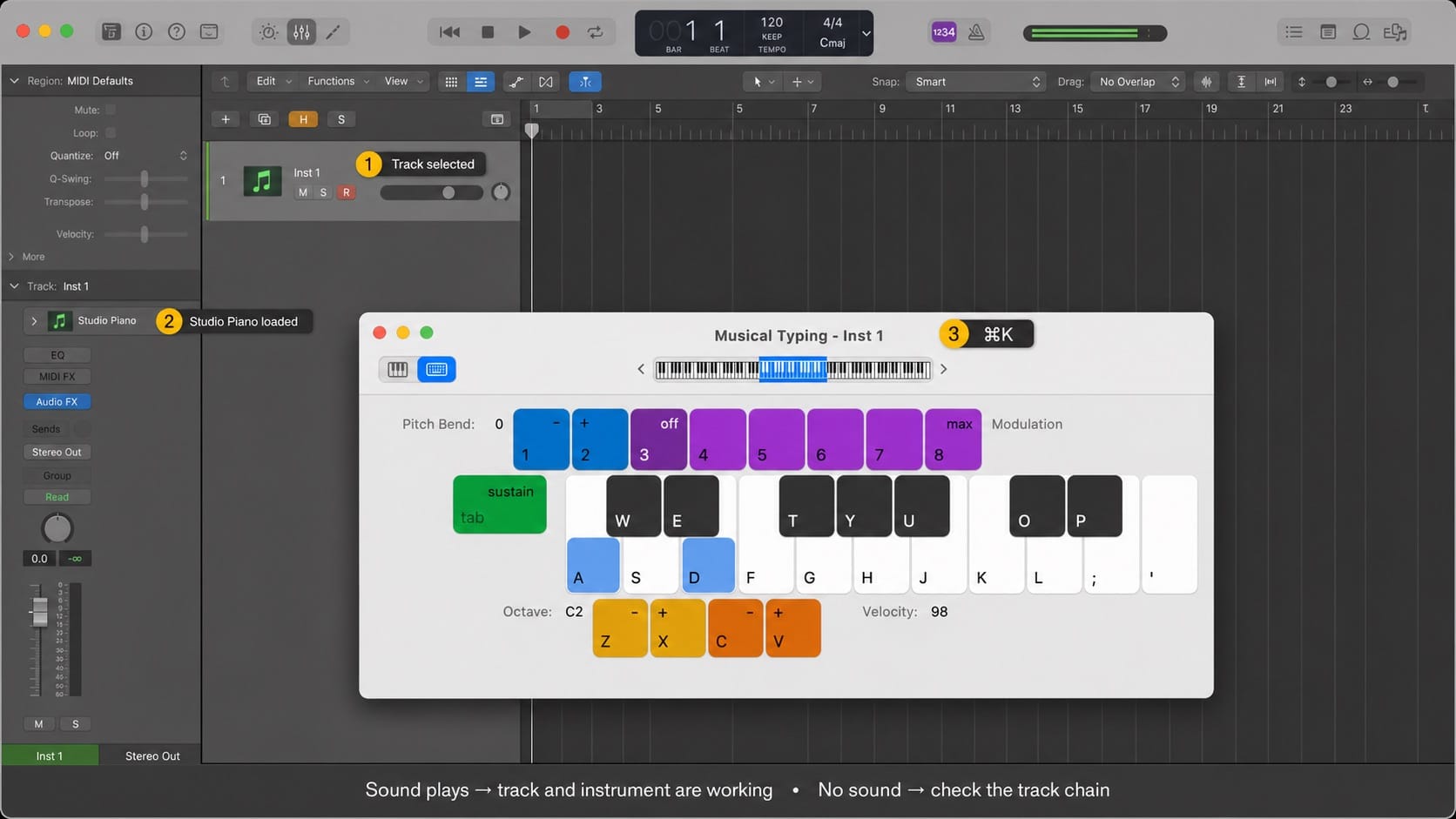Duplicate track icon in track header

point(265,119)
